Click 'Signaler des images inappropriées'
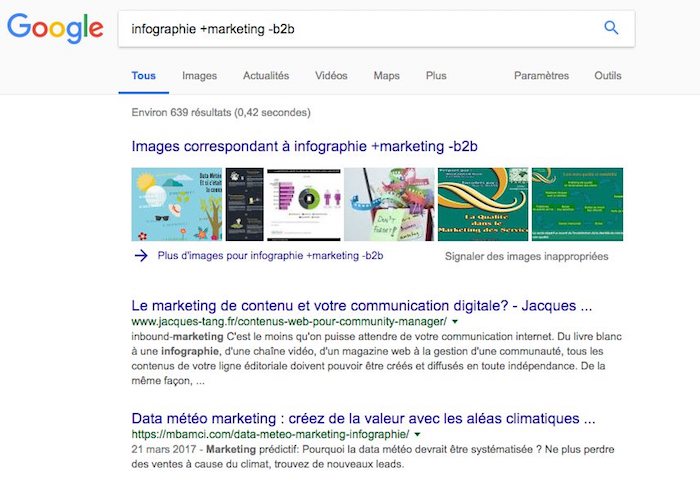This screenshot has height=484, width=700. click(526, 257)
